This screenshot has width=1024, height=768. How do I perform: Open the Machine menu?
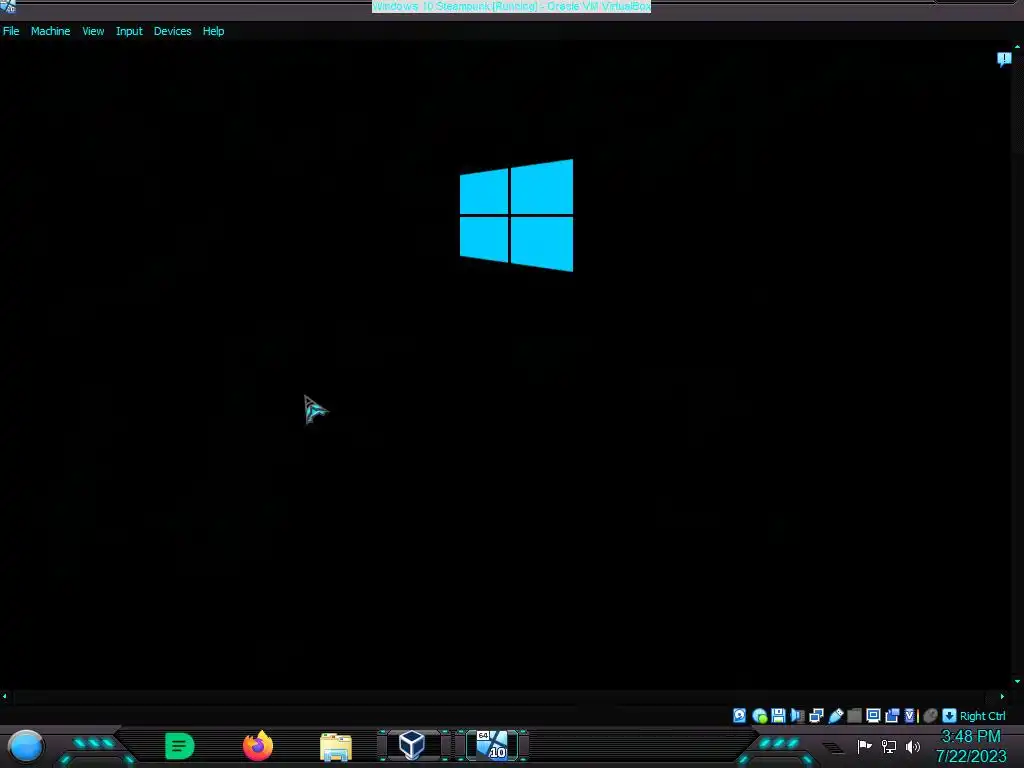point(50,31)
